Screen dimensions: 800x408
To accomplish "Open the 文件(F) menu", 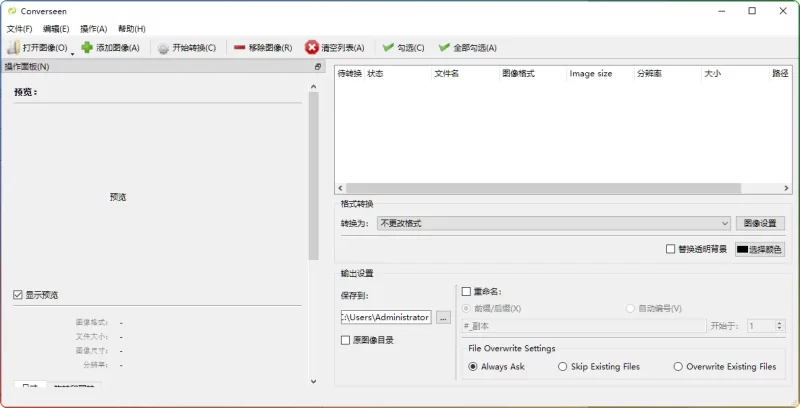I will pyautogui.click(x=19, y=29).
